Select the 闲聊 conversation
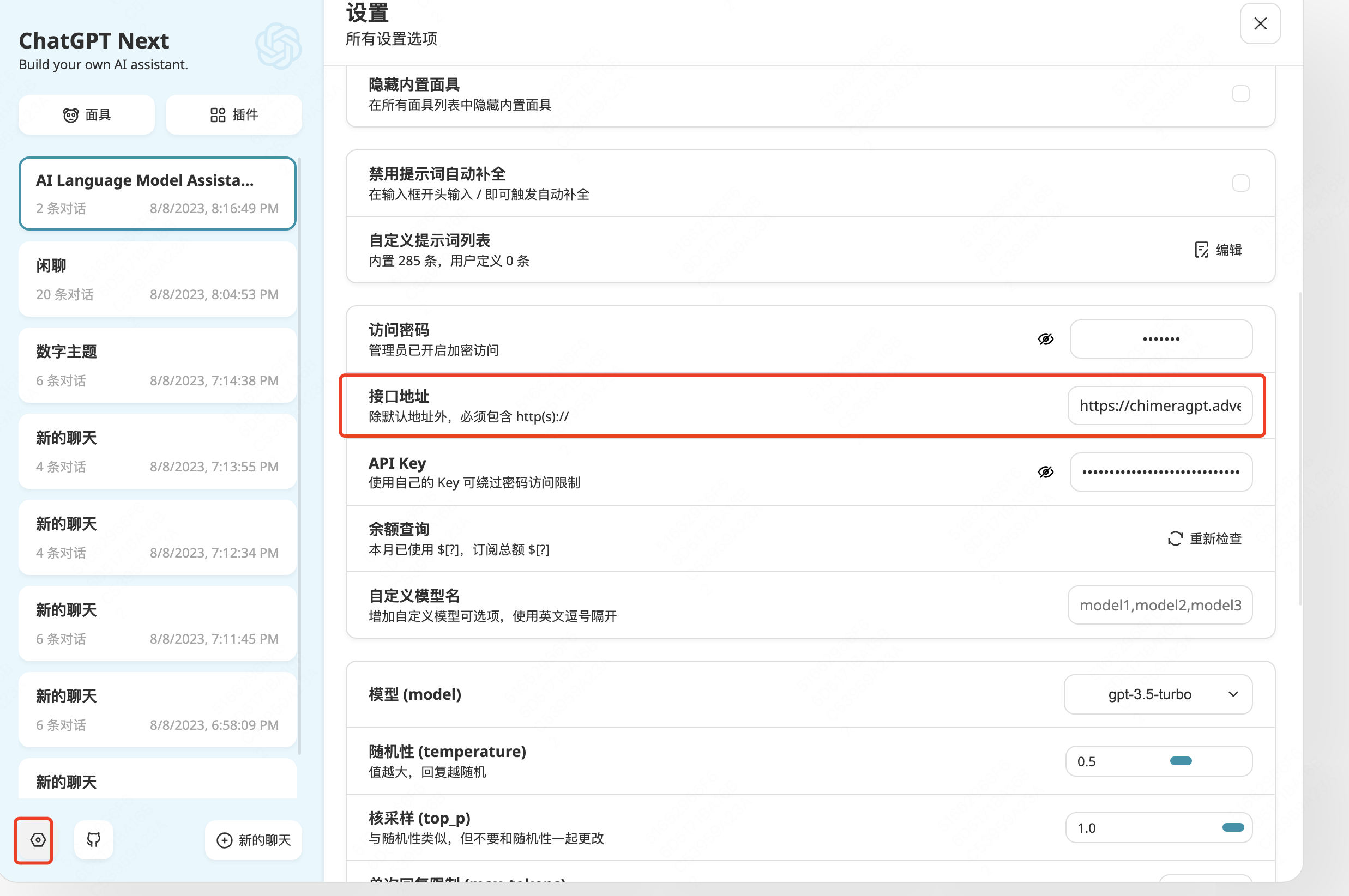Screen dimensions: 1349x896 [157, 280]
